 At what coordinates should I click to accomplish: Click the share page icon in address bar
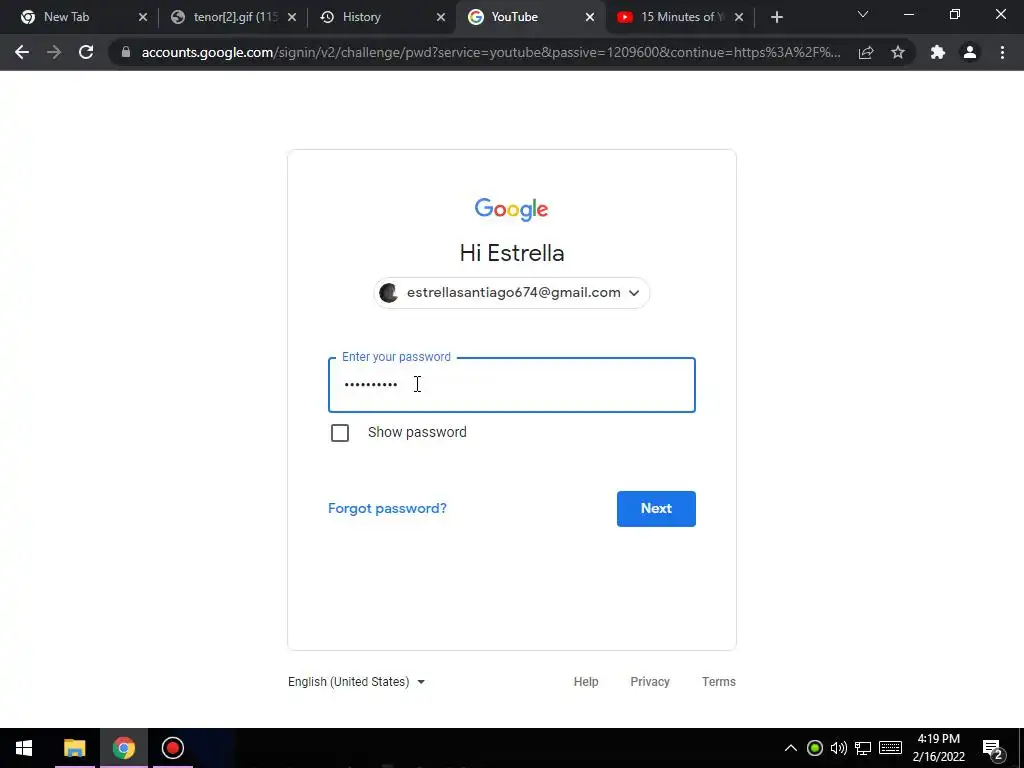click(866, 52)
